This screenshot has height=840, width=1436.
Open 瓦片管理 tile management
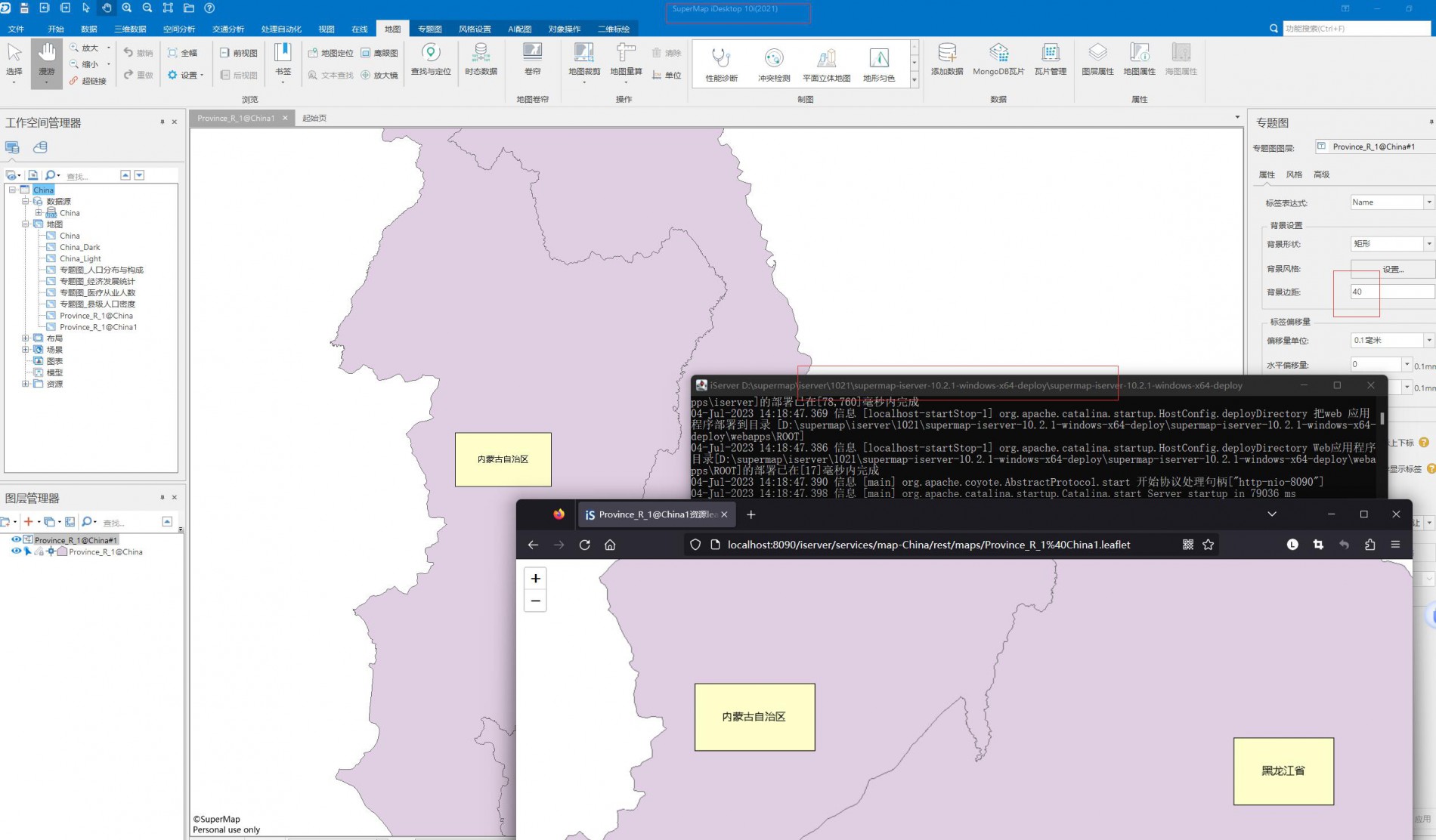1051,60
